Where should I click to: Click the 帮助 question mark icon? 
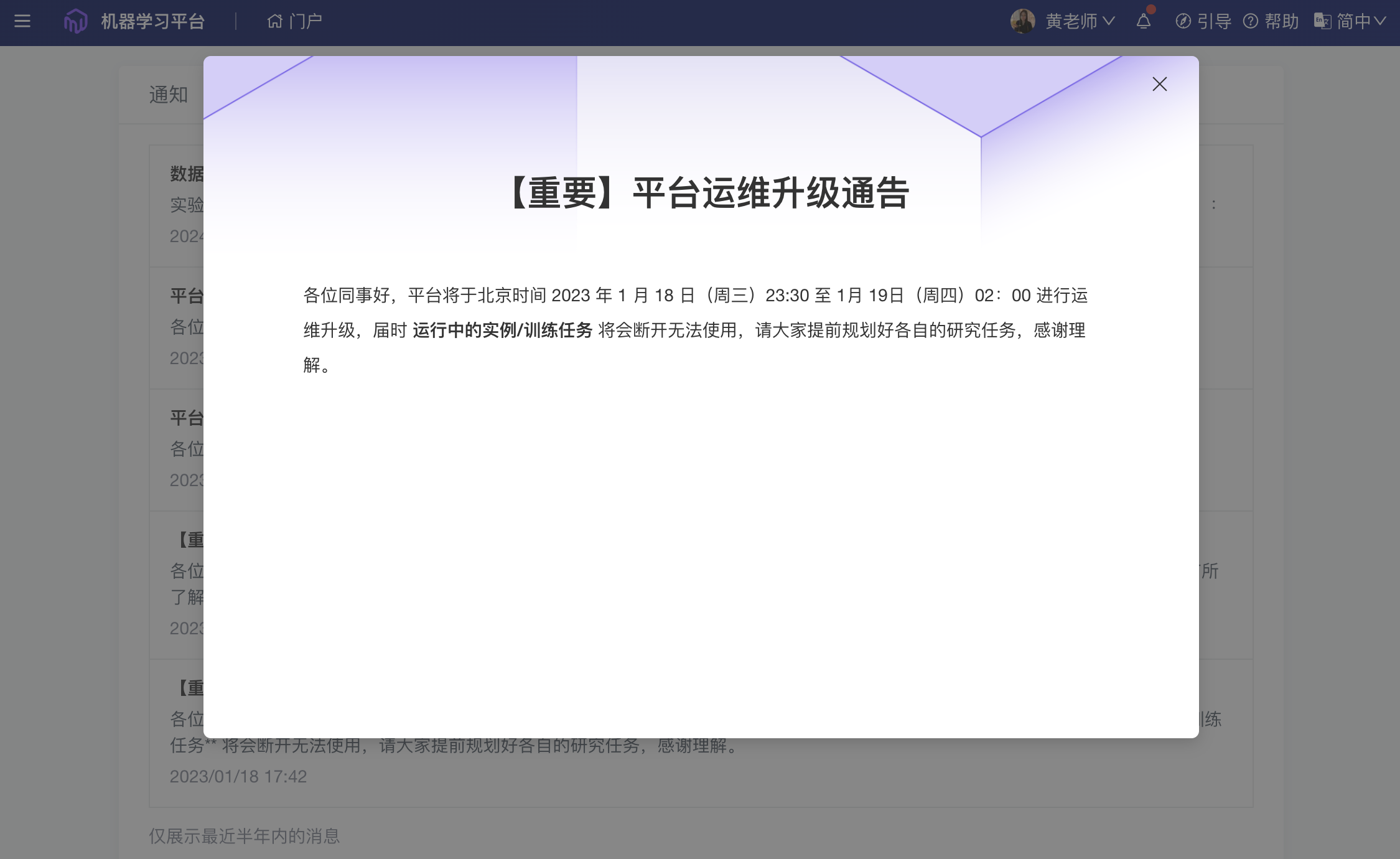tap(1251, 22)
